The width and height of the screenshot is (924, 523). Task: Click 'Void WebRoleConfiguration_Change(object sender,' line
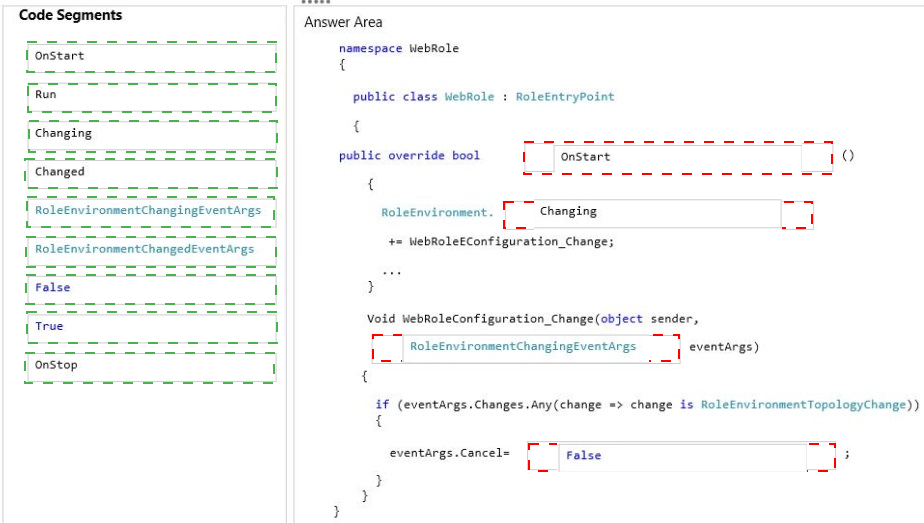[533, 319]
